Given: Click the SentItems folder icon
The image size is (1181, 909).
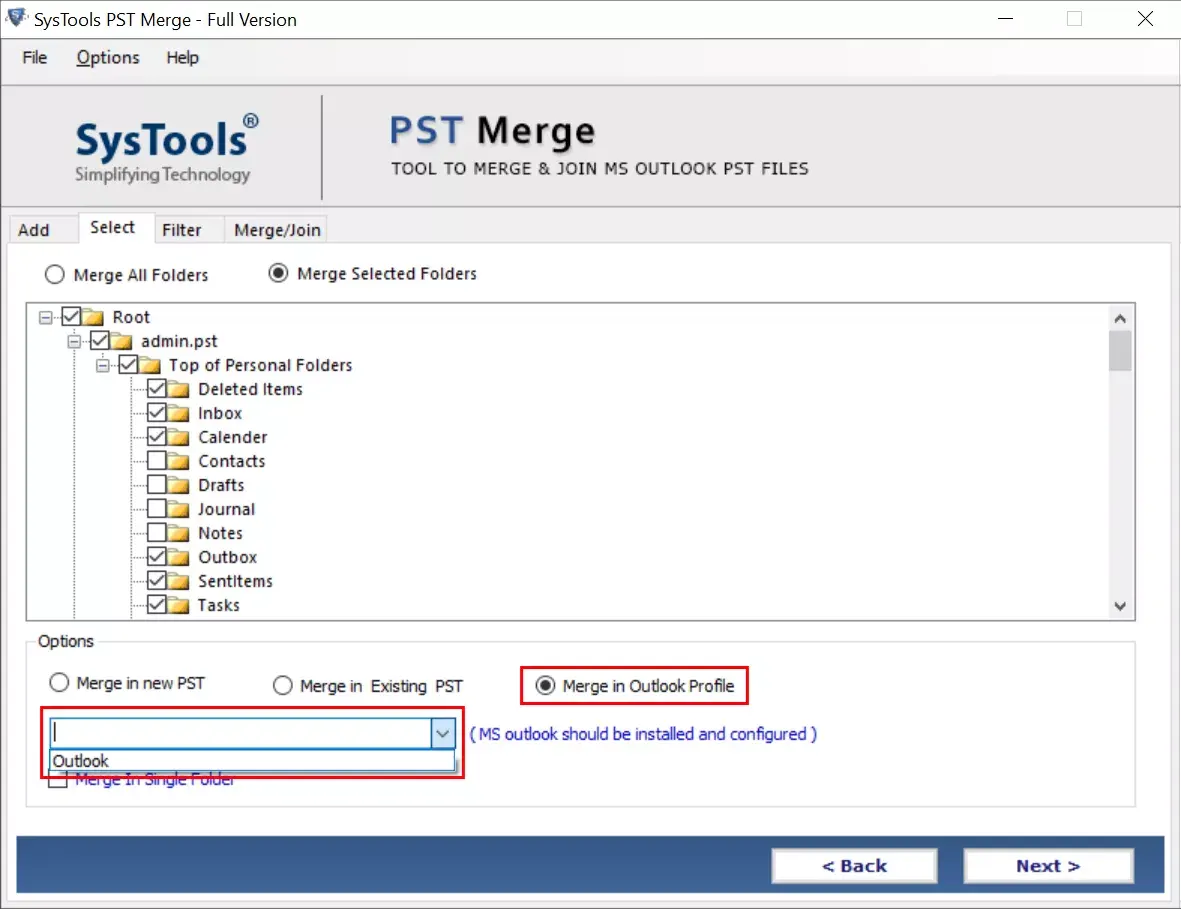Looking at the screenshot, I should click(179, 581).
